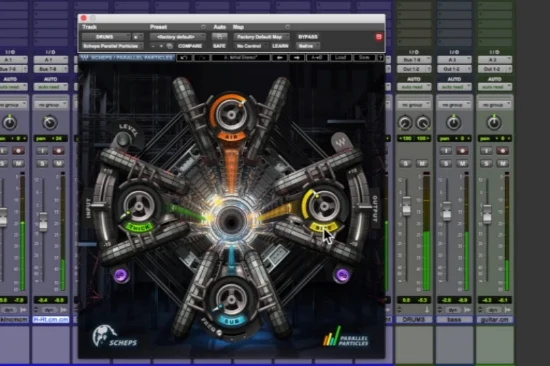This screenshot has width=550, height=366.
Task: Open the factory default preset dropdown
Action: 177,36
